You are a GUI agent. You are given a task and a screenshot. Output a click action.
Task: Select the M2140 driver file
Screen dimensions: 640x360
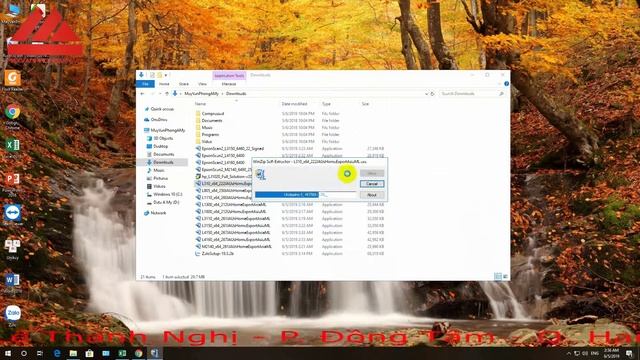click(236, 247)
